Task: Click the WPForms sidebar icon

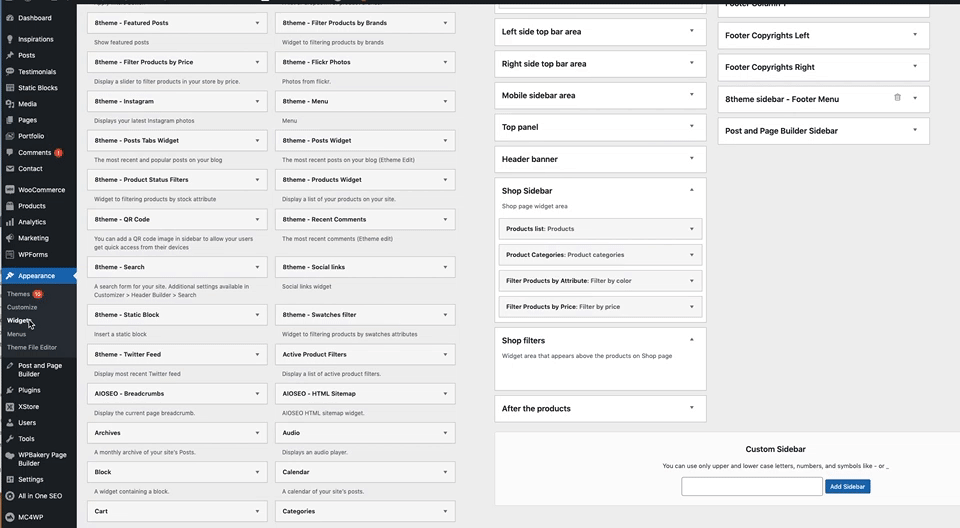Action: [10, 255]
